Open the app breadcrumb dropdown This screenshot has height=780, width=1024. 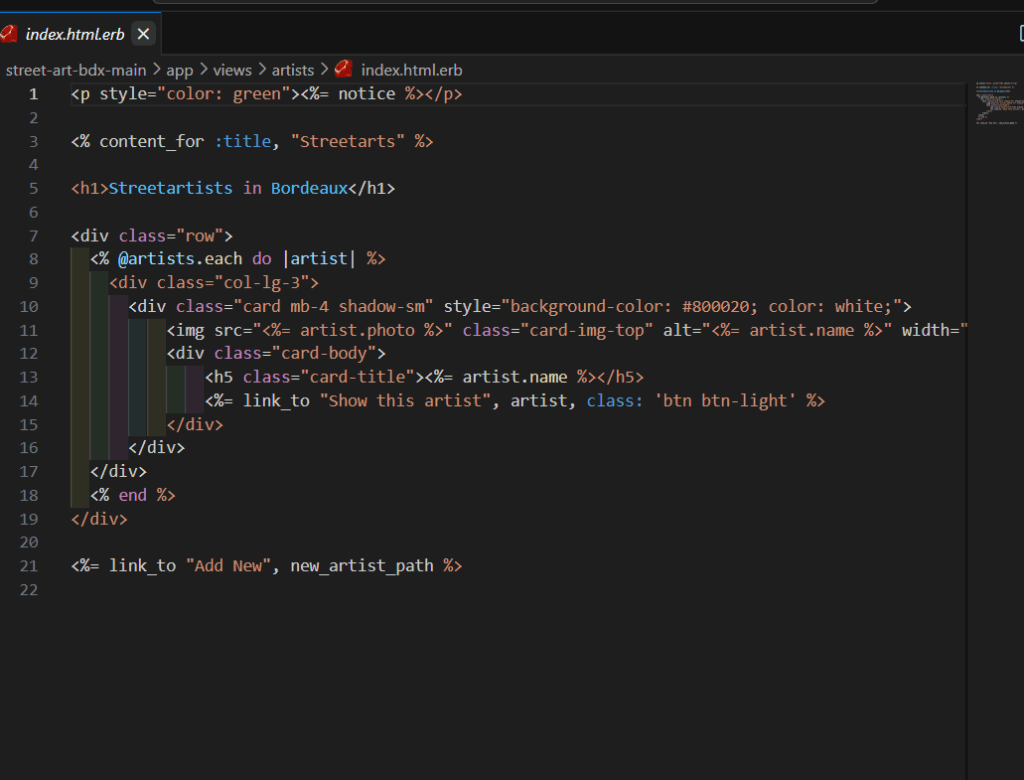point(179,69)
